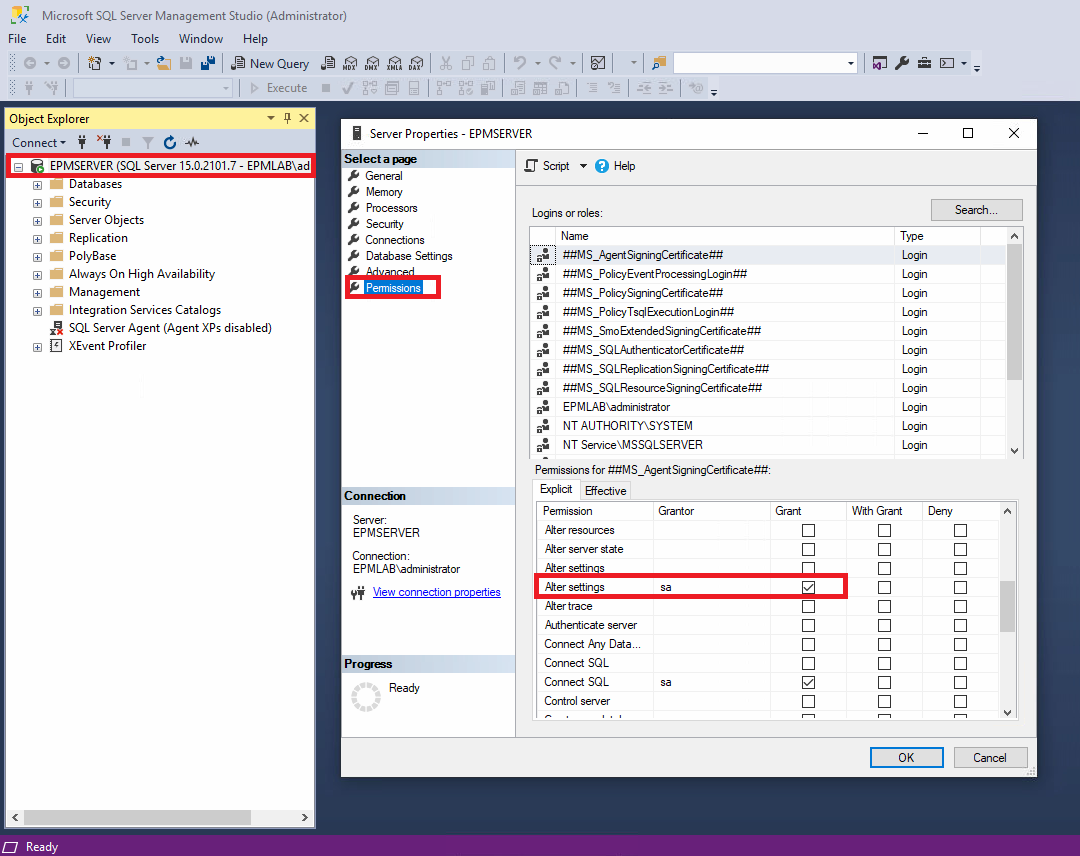Check Deny box for Alter trace
Image resolution: width=1080 pixels, height=856 pixels.
click(960, 606)
